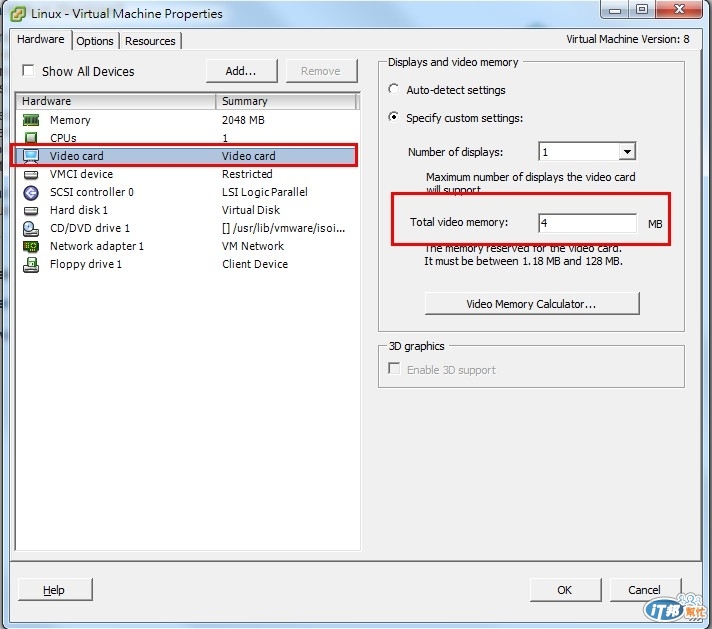712x629 pixels.
Task: Click the Memory chip icon
Action: [x=31, y=120]
